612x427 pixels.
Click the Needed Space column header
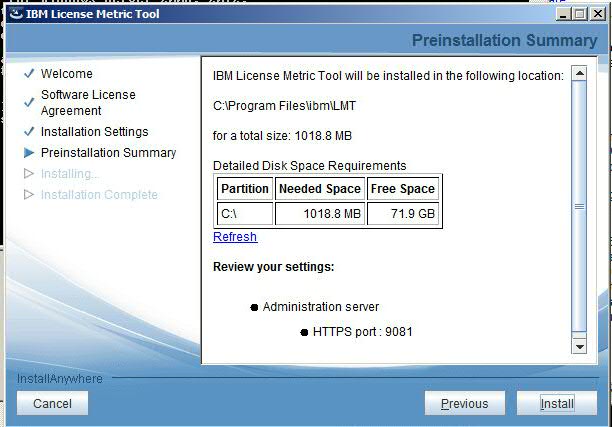(x=319, y=189)
